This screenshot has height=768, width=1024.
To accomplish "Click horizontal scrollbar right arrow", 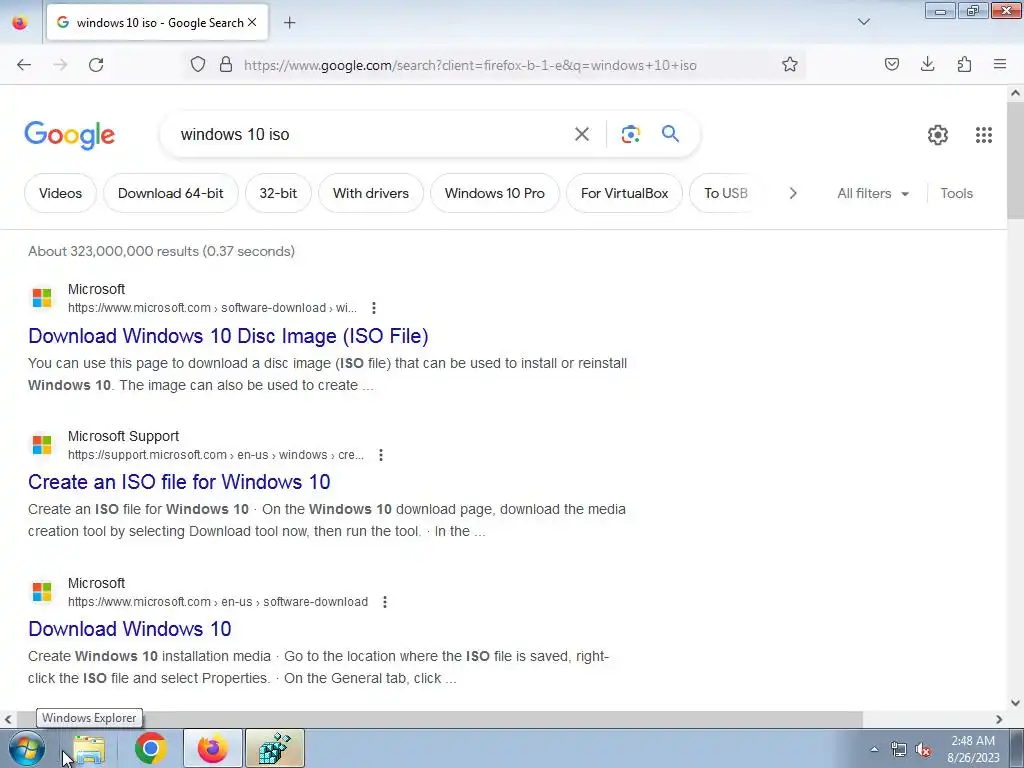I will pos(999,719).
